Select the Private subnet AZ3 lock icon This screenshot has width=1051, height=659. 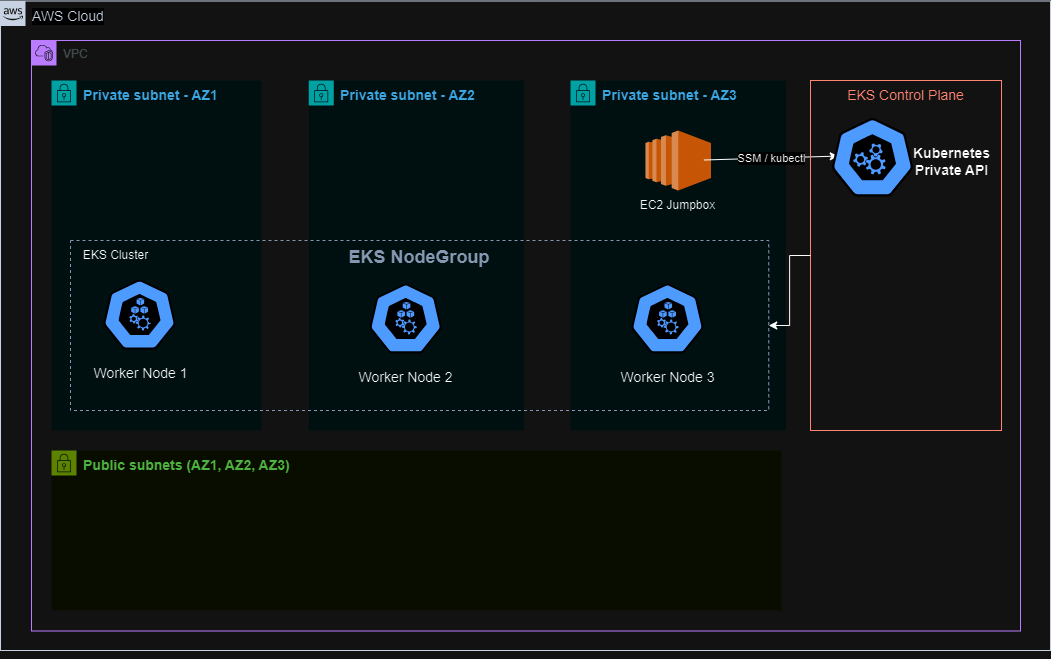583,94
